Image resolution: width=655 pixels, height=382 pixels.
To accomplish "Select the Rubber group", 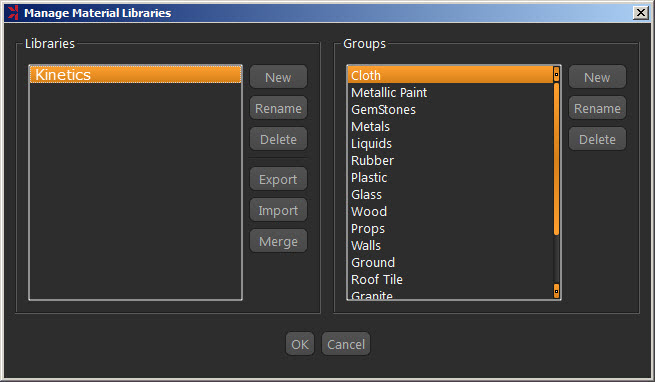I will pos(450,160).
